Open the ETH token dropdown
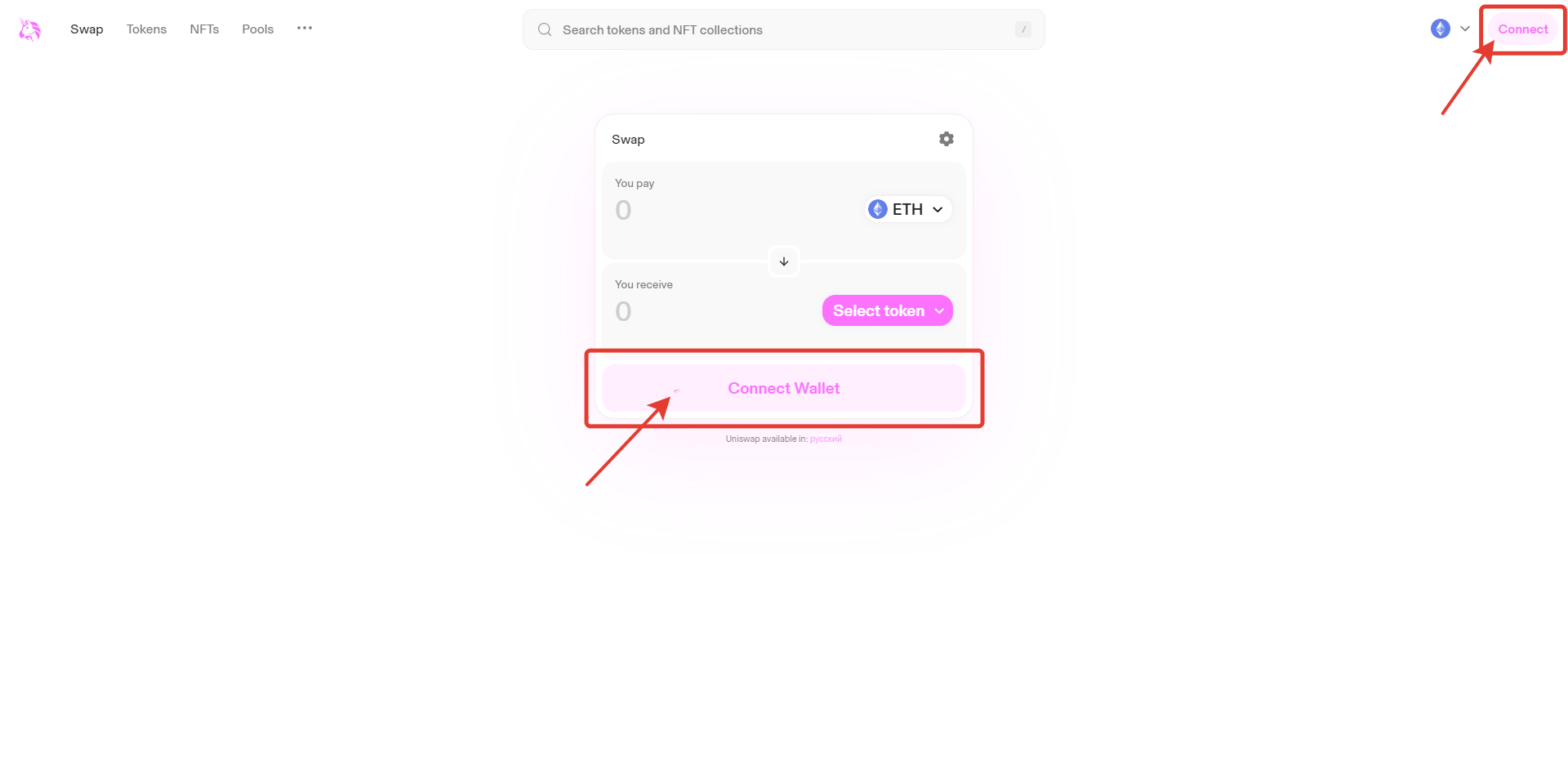Image resolution: width=1568 pixels, height=758 pixels. click(908, 209)
